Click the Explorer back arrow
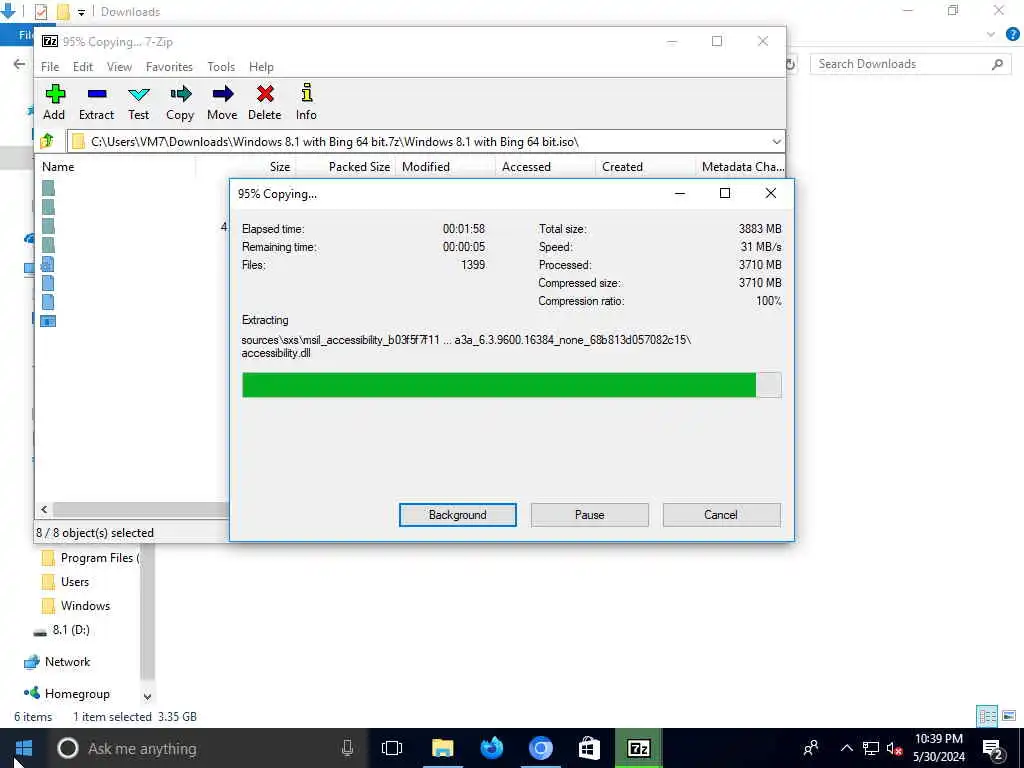Viewport: 1024px width, 768px height. (20, 64)
